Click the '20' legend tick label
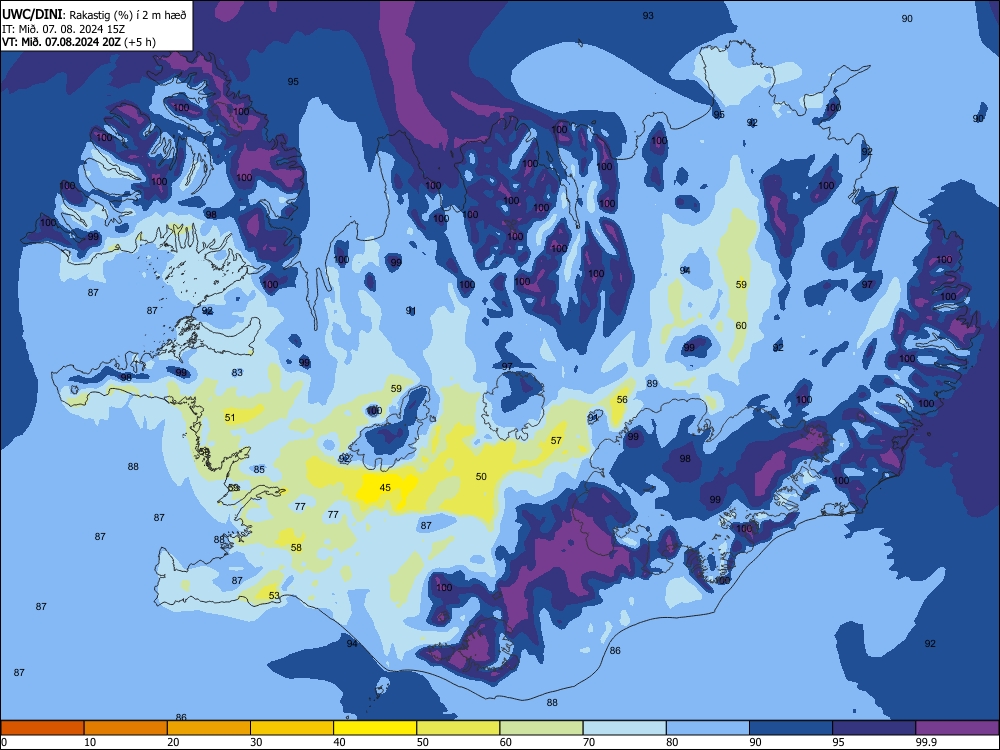Viewport: 1000px width, 750px height. [x=173, y=742]
